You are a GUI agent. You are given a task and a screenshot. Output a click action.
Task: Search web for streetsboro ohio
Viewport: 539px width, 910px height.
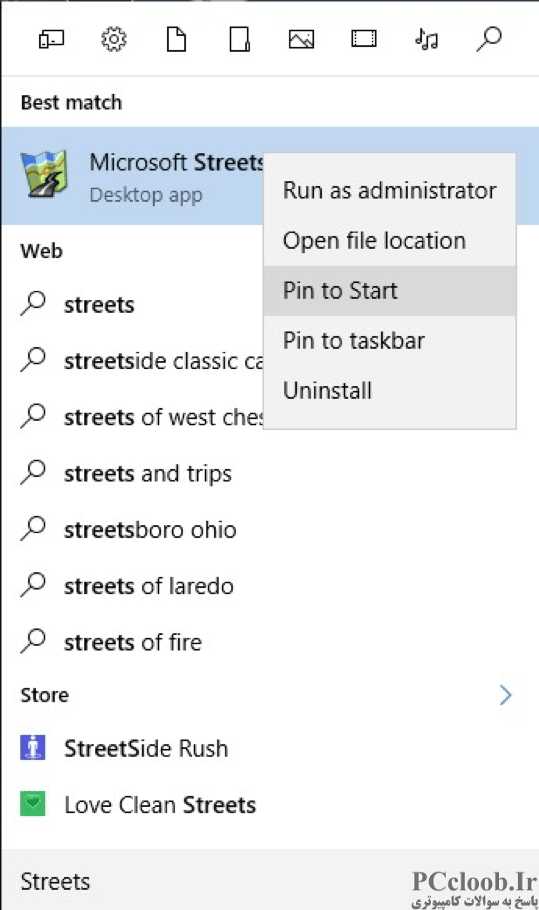tap(269, 529)
